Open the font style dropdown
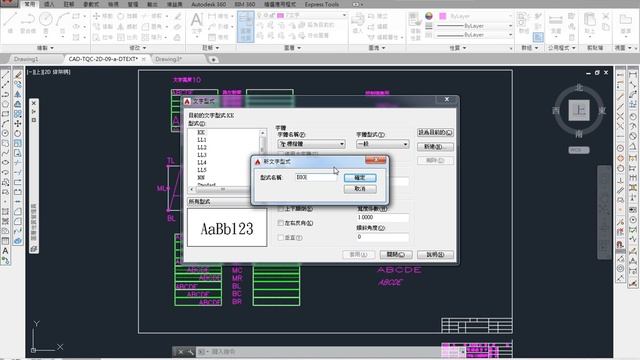 click(382, 144)
